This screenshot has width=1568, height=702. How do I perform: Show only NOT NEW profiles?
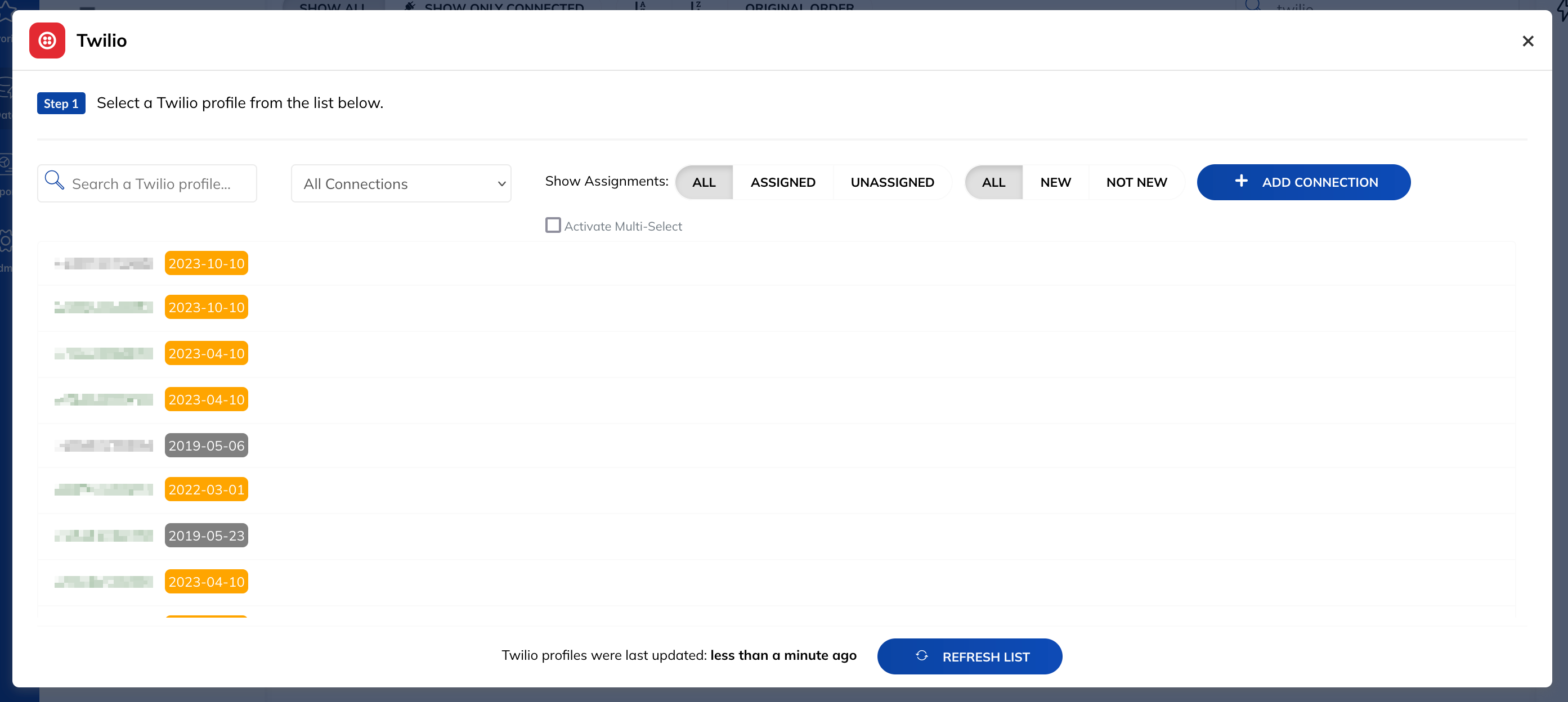click(x=1136, y=182)
